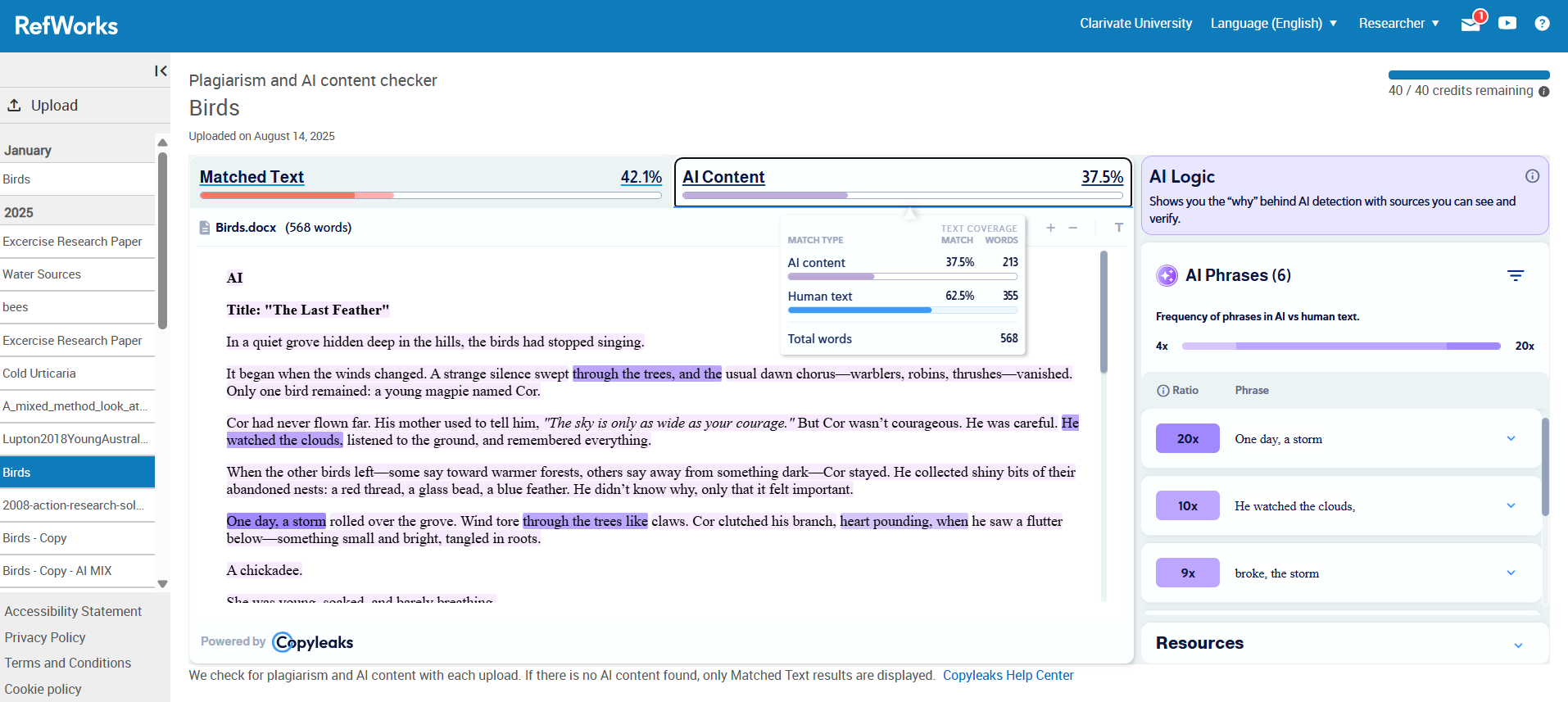
Task: Open A_mixed_method_look_at... document
Action: point(77,406)
